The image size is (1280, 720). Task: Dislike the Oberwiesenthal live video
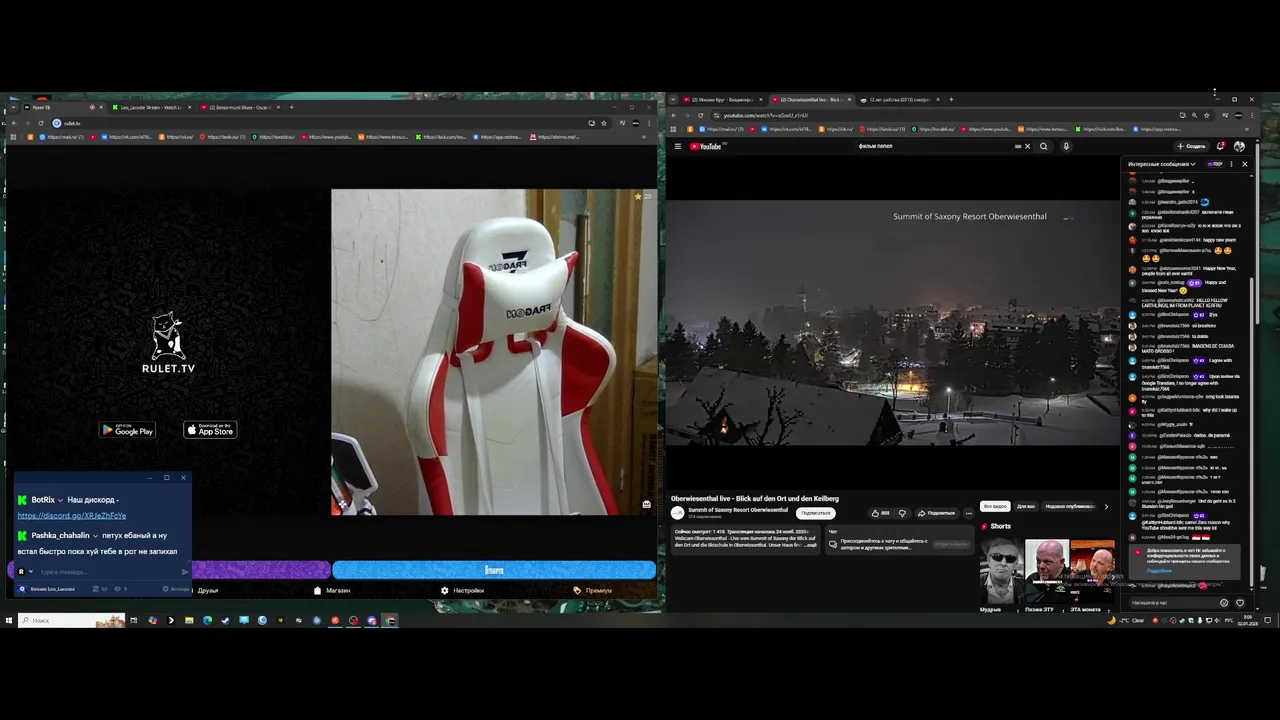click(902, 513)
